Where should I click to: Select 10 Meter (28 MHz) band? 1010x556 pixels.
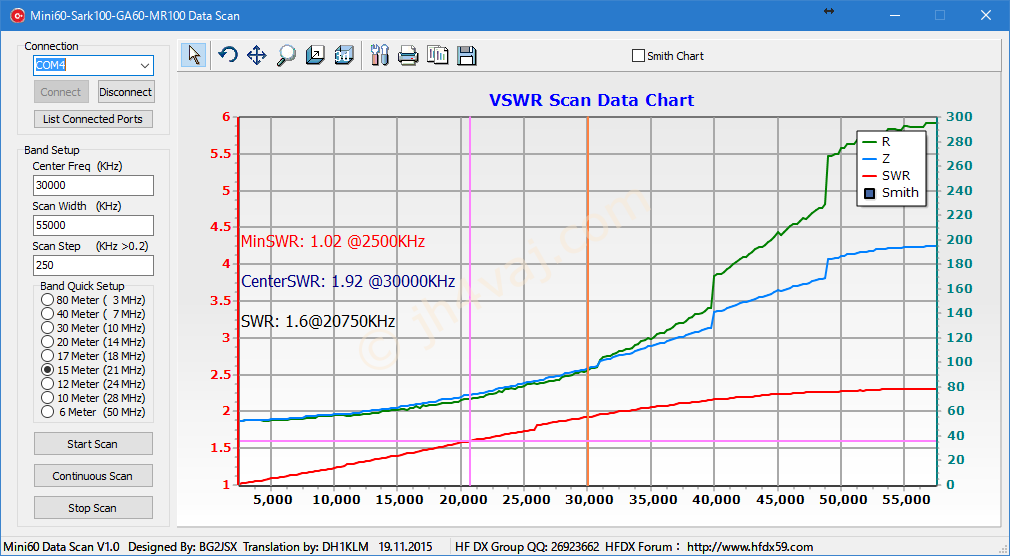pyautogui.click(x=47, y=398)
